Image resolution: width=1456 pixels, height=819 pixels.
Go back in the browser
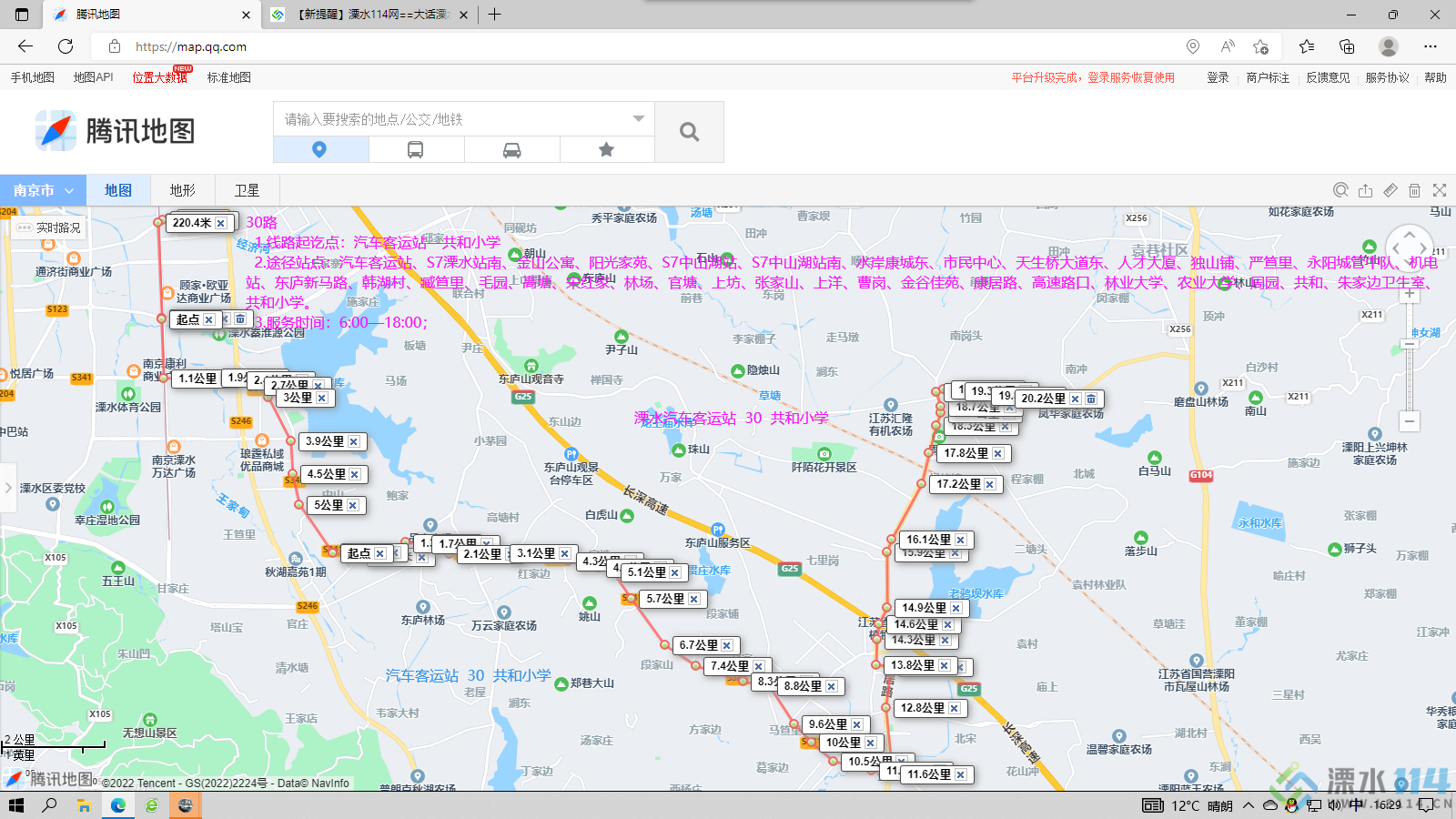(x=25, y=46)
